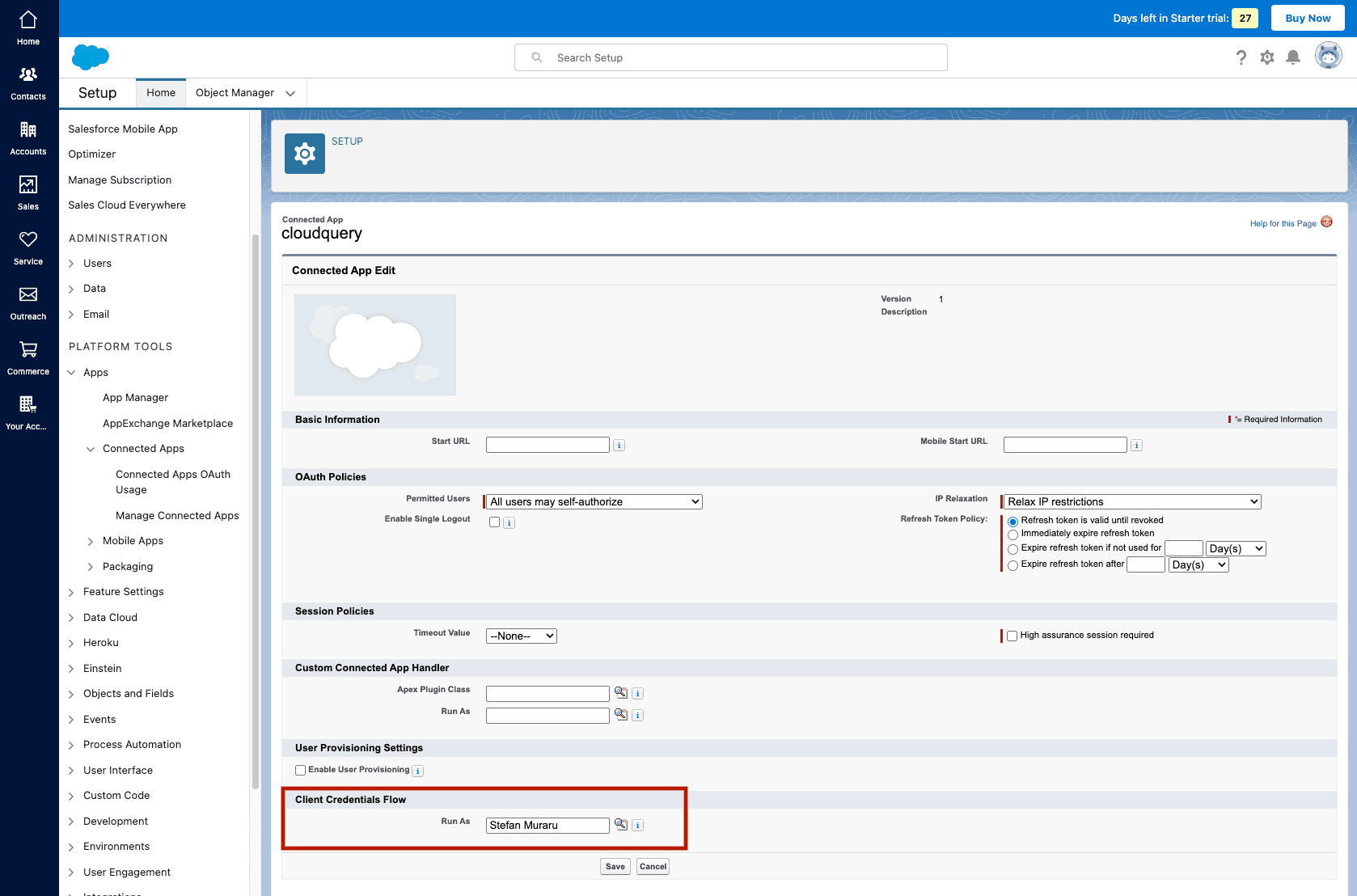Open lookup icon for Client Credentials Run As
The image size is (1357, 896).
click(621, 825)
